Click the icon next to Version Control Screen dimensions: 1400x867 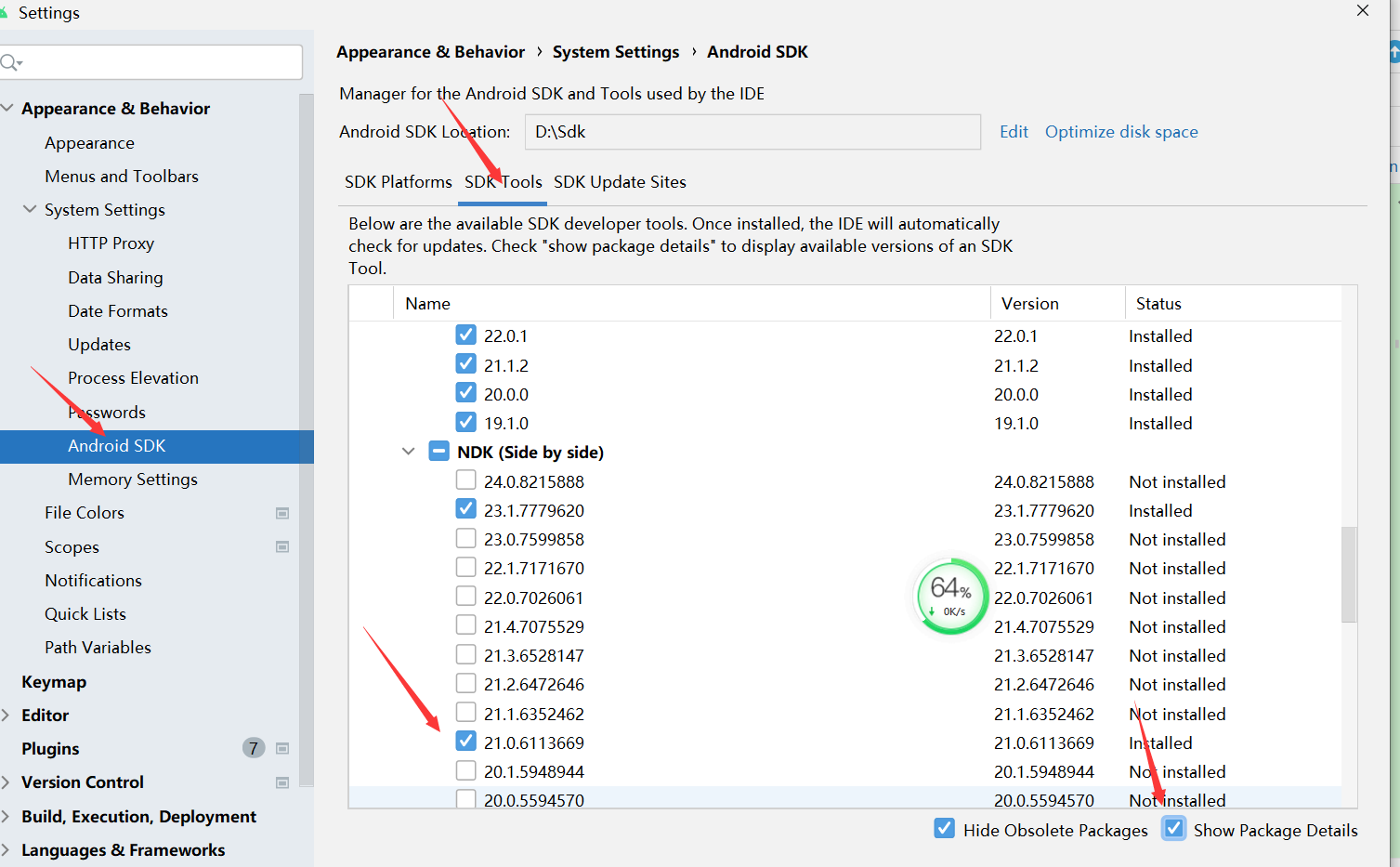pyautogui.click(x=281, y=782)
